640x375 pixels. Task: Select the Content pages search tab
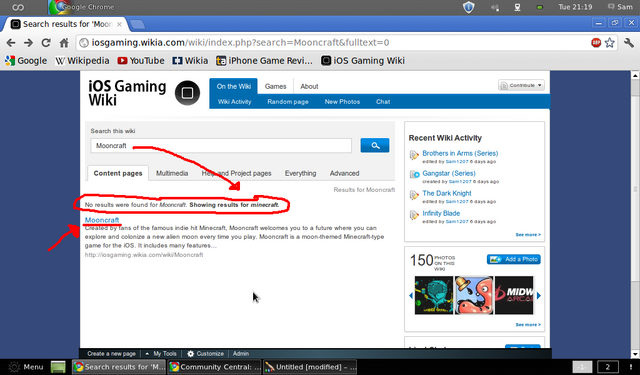click(x=118, y=173)
